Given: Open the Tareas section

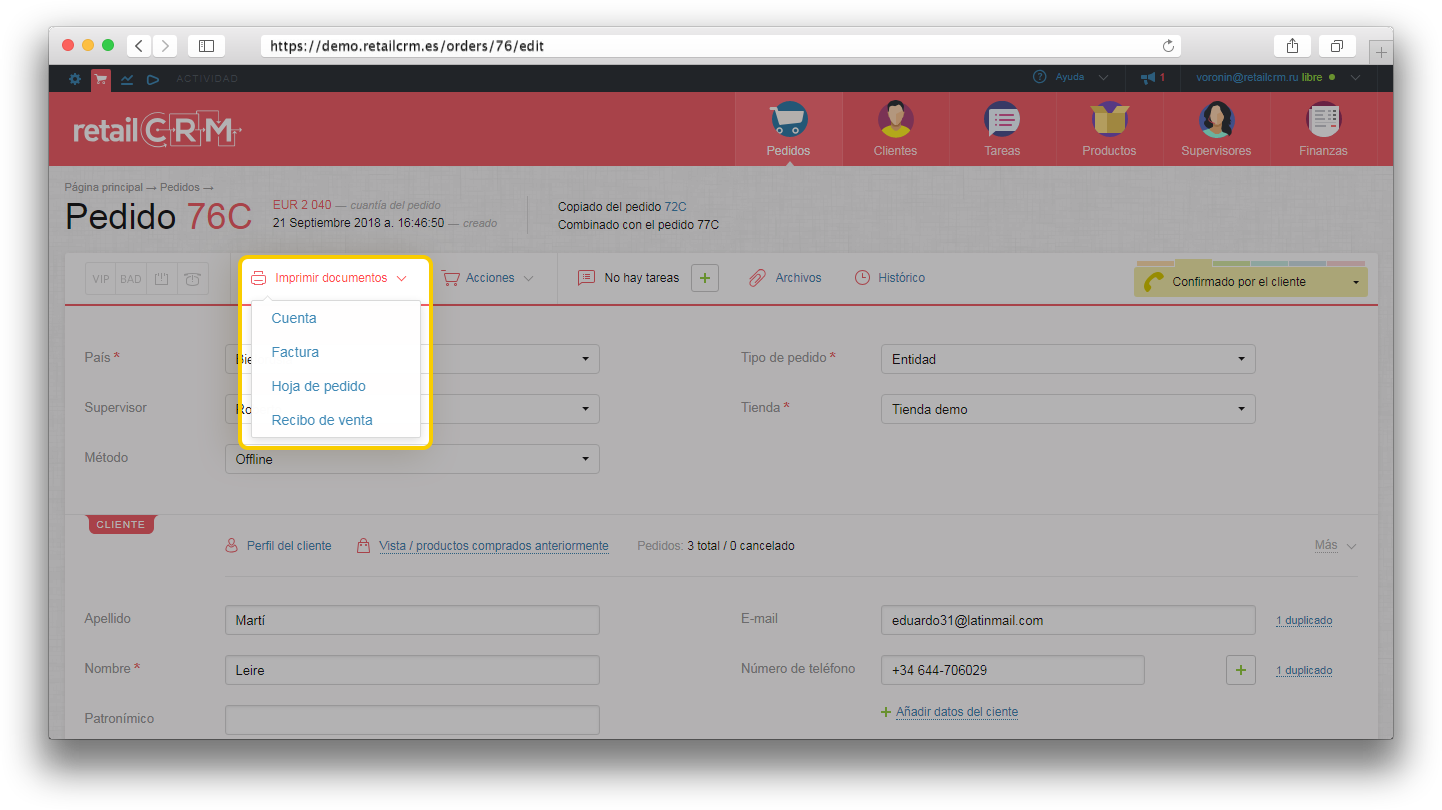Looking at the screenshot, I should click(1002, 129).
